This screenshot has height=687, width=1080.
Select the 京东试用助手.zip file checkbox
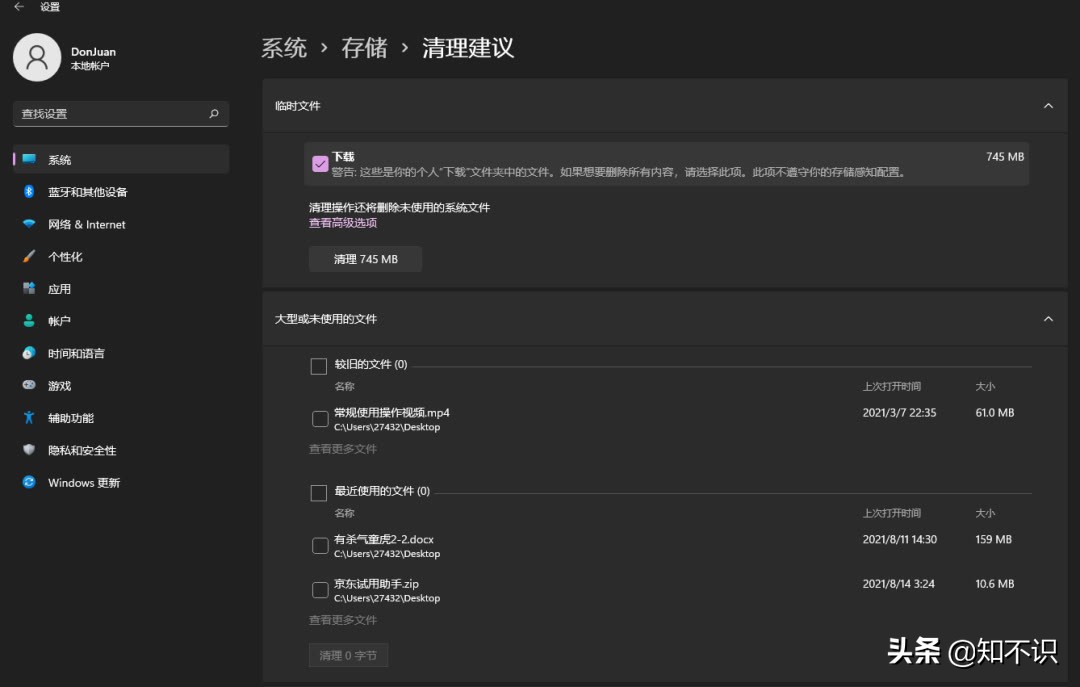pyautogui.click(x=319, y=589)
